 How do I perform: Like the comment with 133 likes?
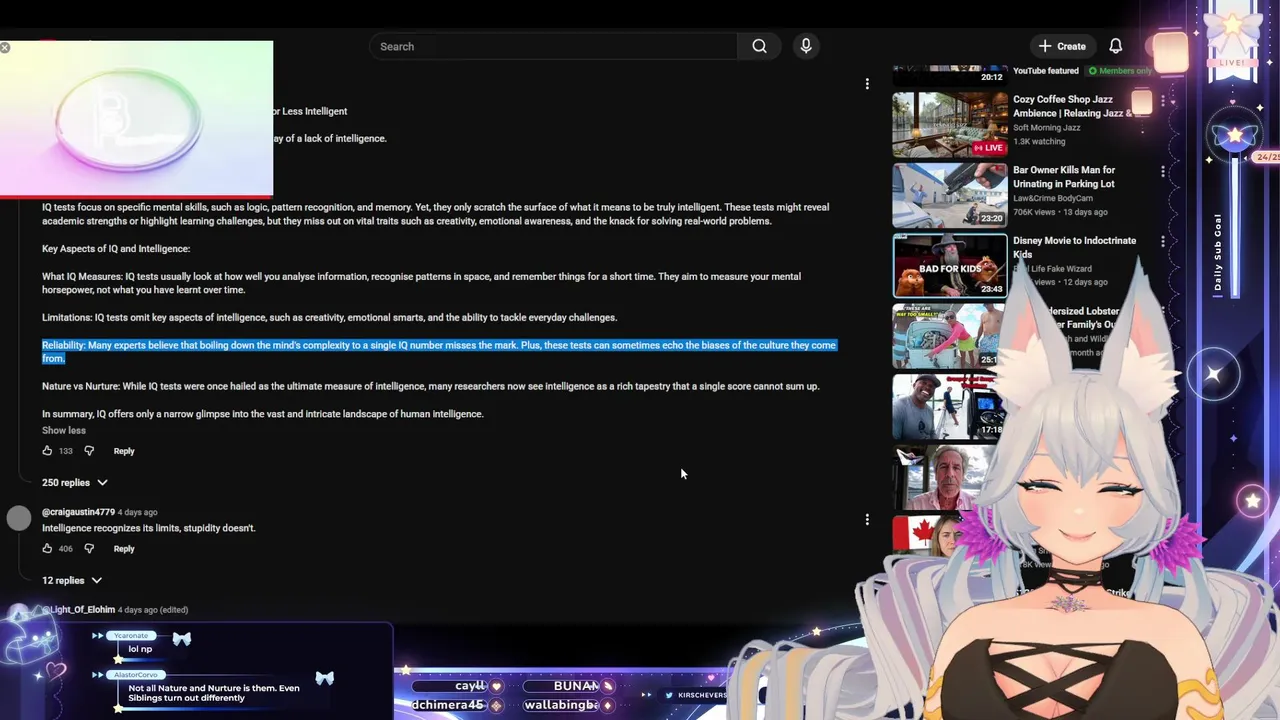coord(47,451)
